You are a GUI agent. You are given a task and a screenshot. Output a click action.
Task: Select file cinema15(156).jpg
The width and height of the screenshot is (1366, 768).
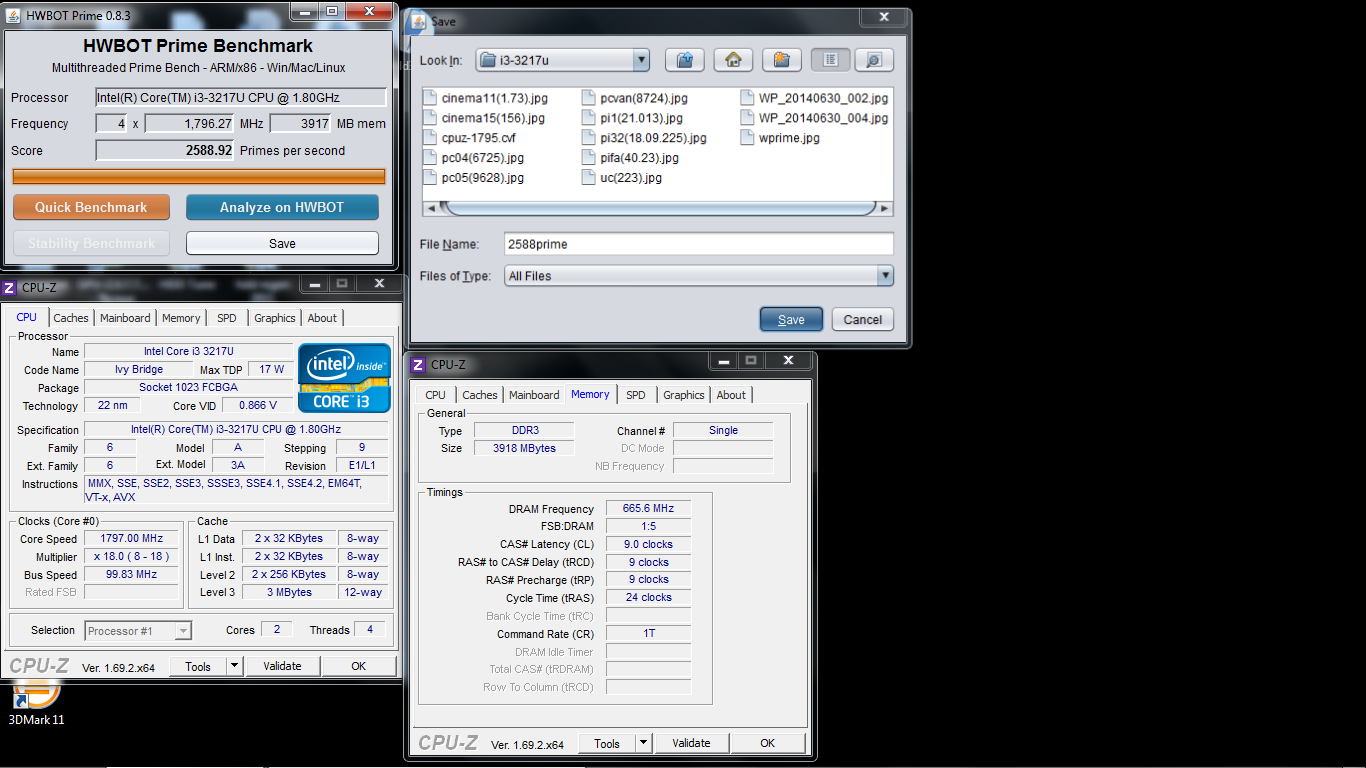[x=484, y=118]
